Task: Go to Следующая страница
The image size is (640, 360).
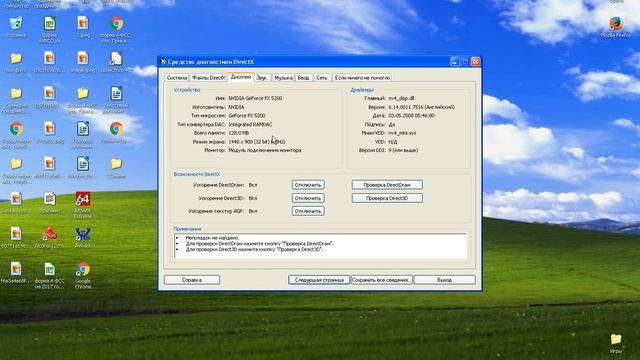Action: 319,280
